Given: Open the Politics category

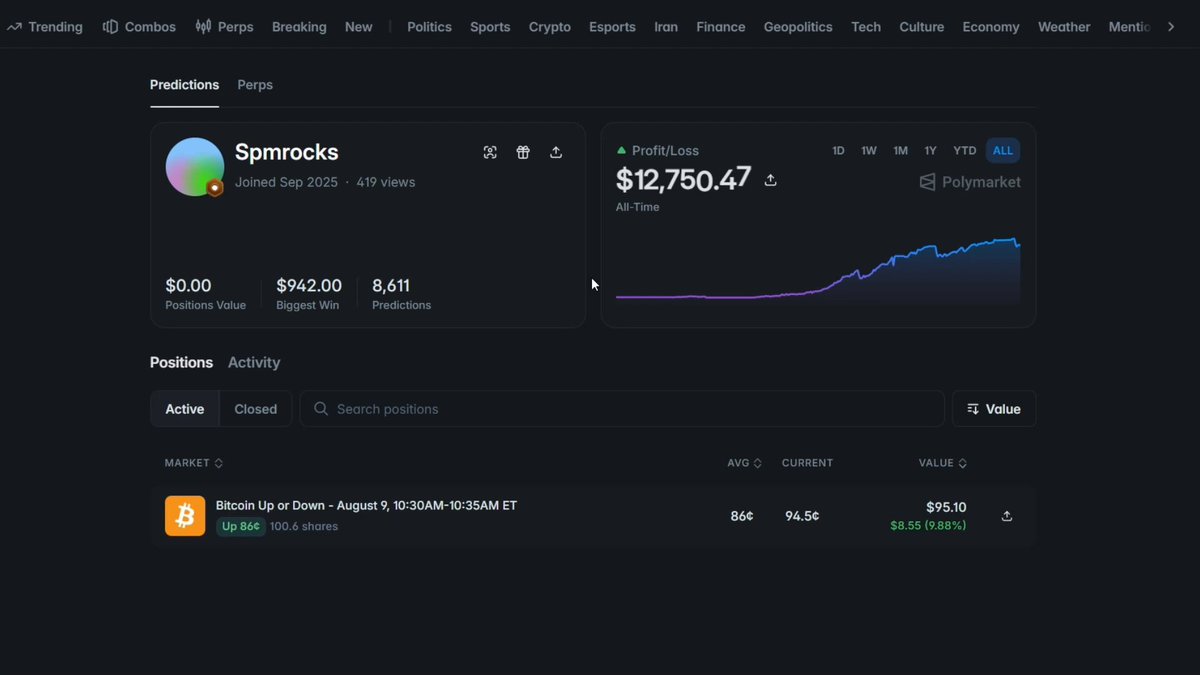Looking at the screenshot, I should (430, 27).
